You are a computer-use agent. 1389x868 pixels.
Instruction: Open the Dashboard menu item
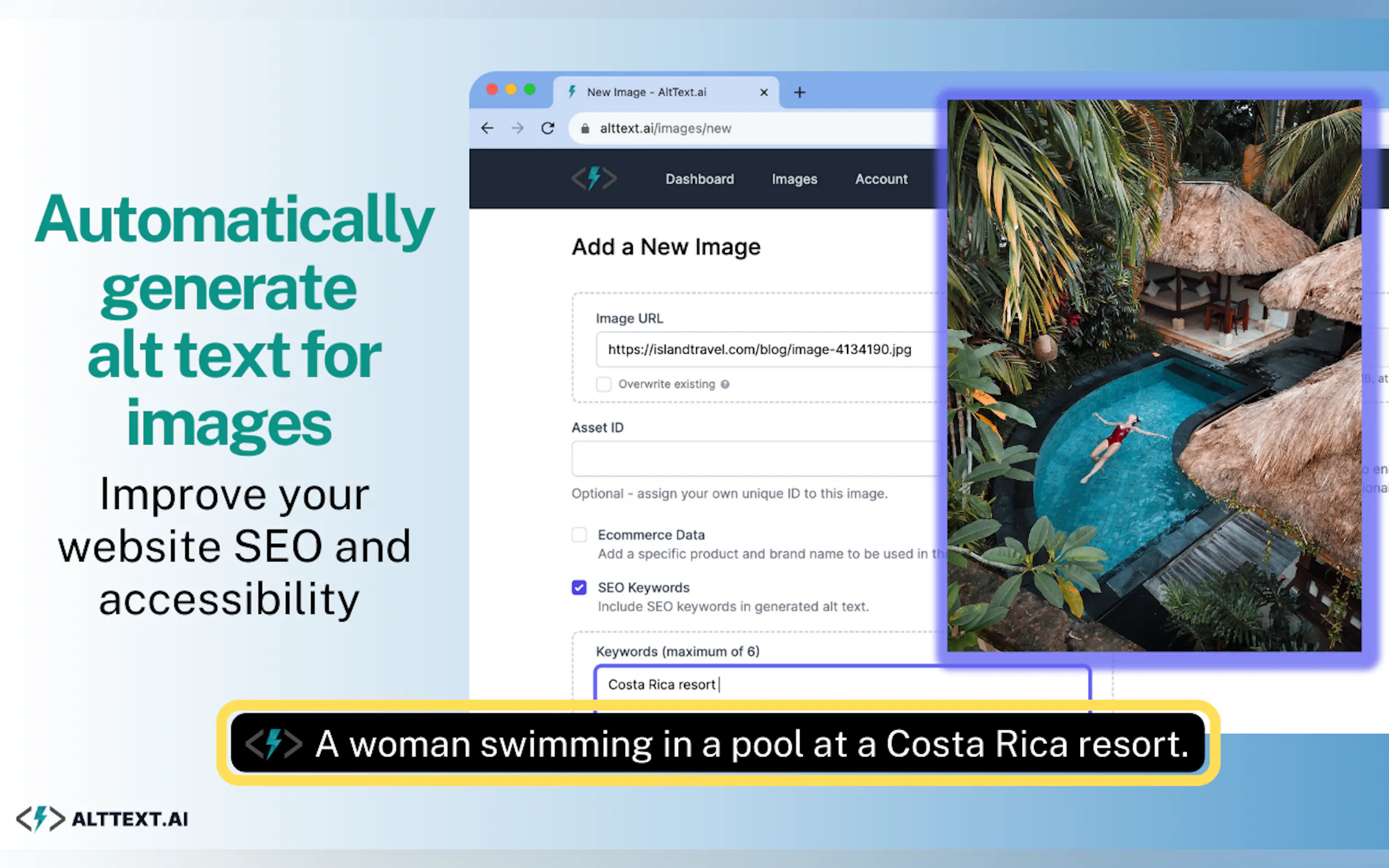coord(699,179)
